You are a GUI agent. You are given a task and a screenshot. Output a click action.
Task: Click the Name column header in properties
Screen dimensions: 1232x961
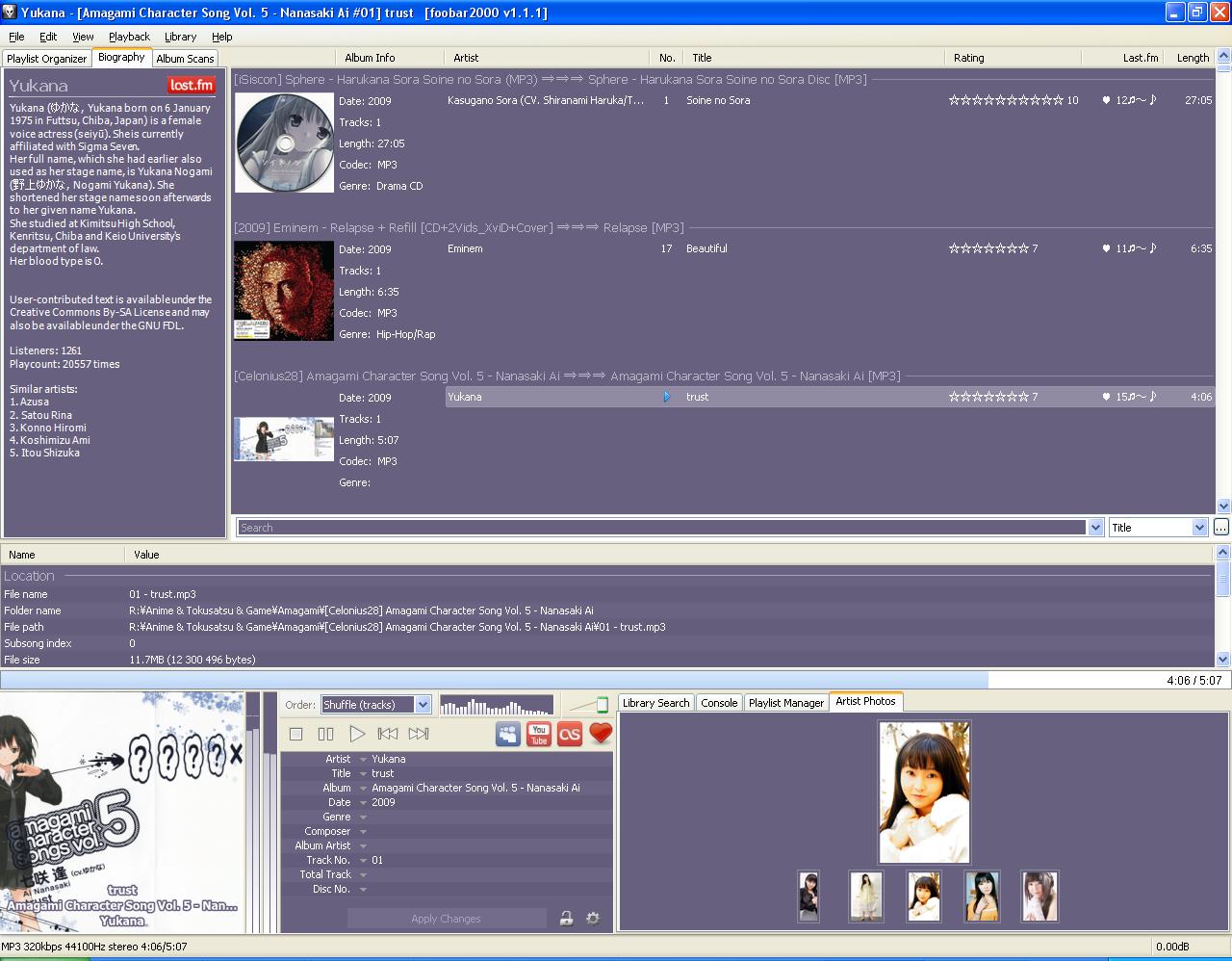(63, 555)
